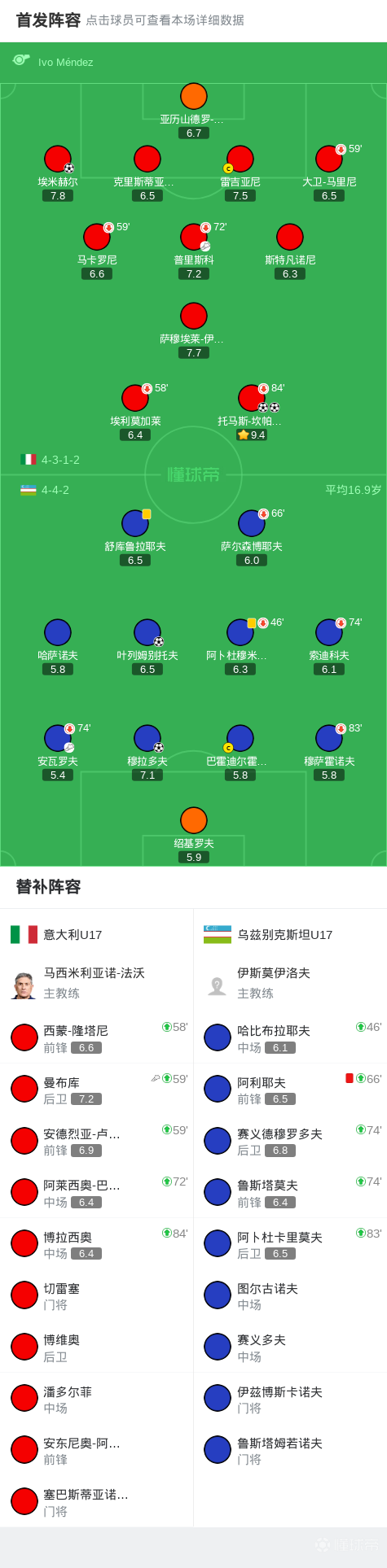The image size is (387, 1568).
Task: Click the referee whistle icon beside Ivo Méndez
Action: (x=21, y=59)
